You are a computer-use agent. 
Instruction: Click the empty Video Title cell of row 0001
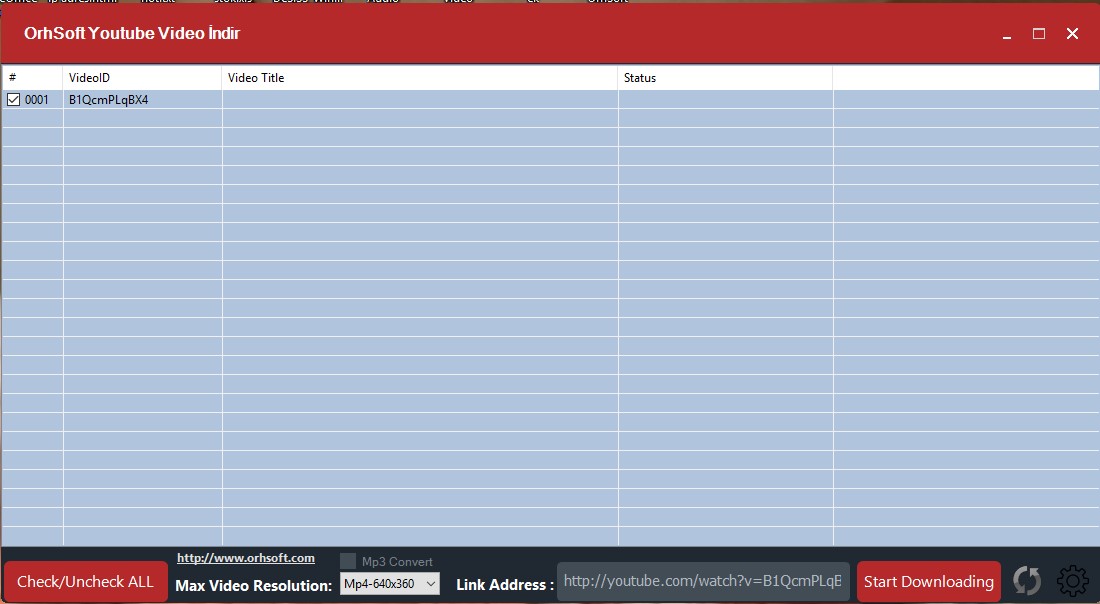tap(419, 100)
